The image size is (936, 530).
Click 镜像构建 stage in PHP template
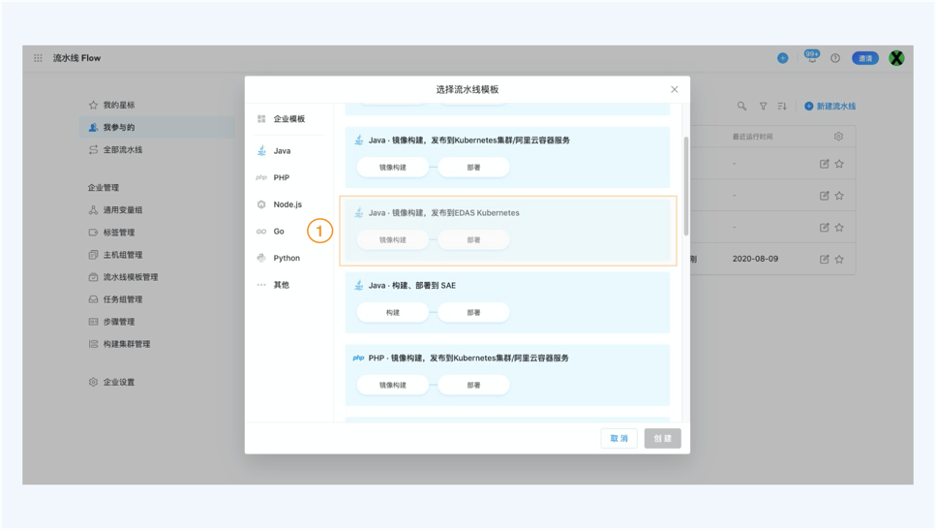pos(393,385)
